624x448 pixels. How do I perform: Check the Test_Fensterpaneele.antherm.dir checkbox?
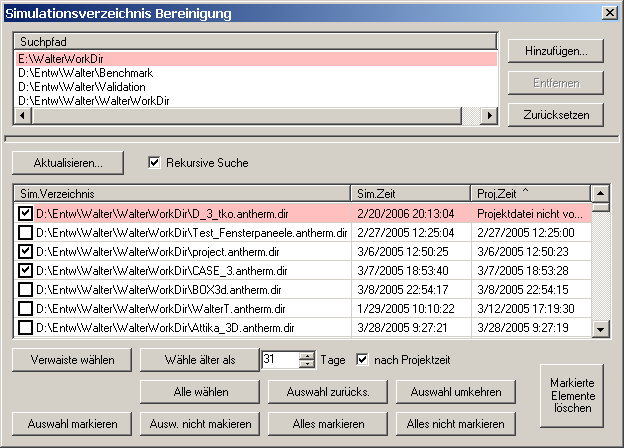click(25, 232)
